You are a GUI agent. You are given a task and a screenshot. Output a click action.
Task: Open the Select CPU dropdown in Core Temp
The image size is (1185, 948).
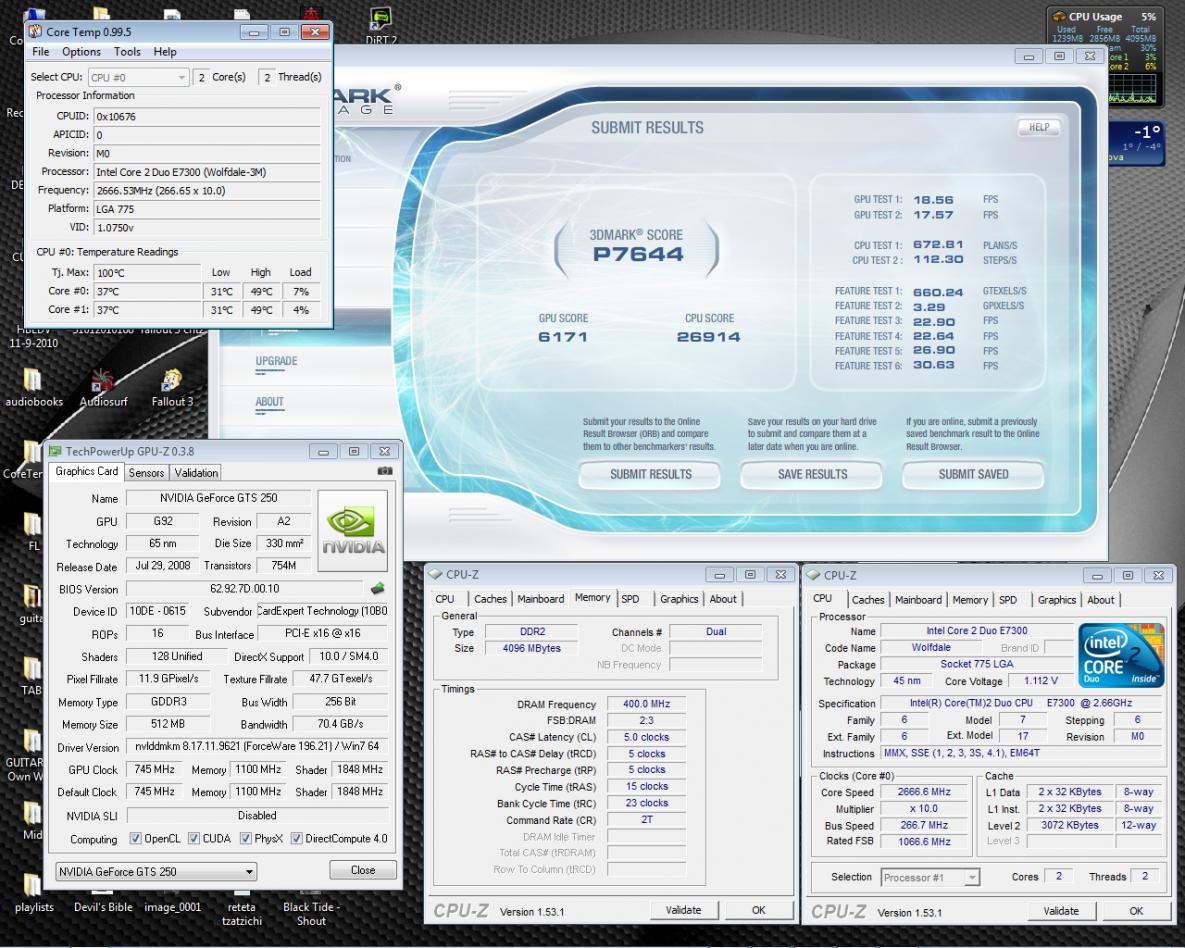click(x=138, y=77)
